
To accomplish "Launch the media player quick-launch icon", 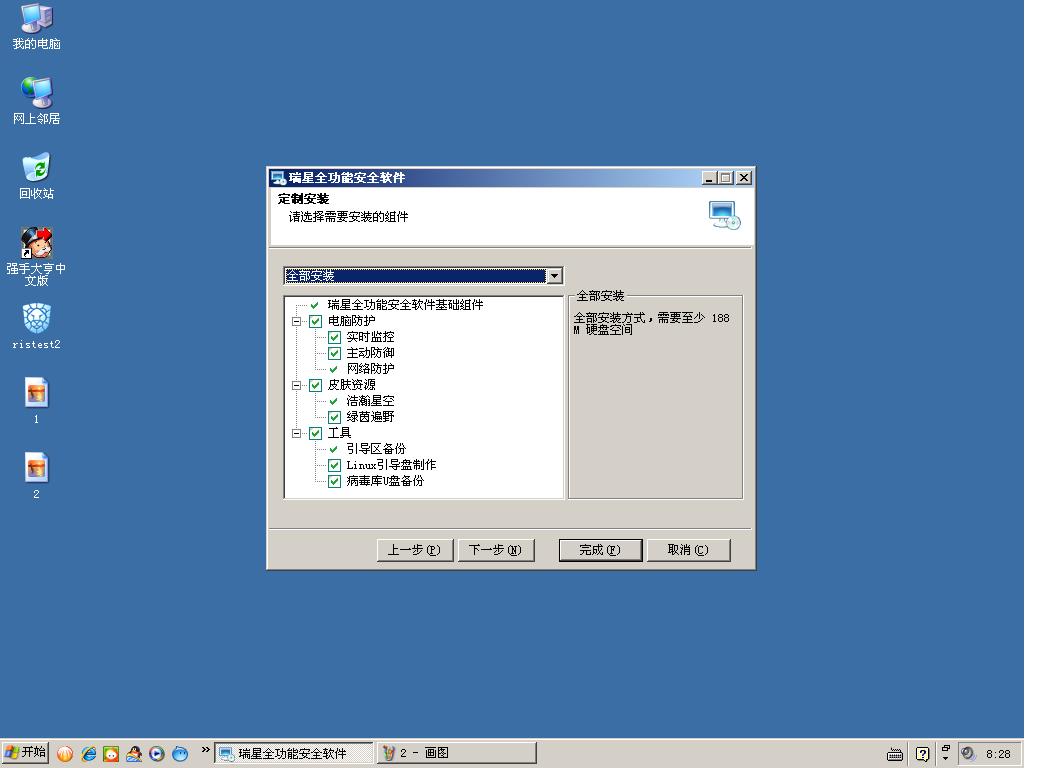I will pyautogui.click(x=157, y=754).
